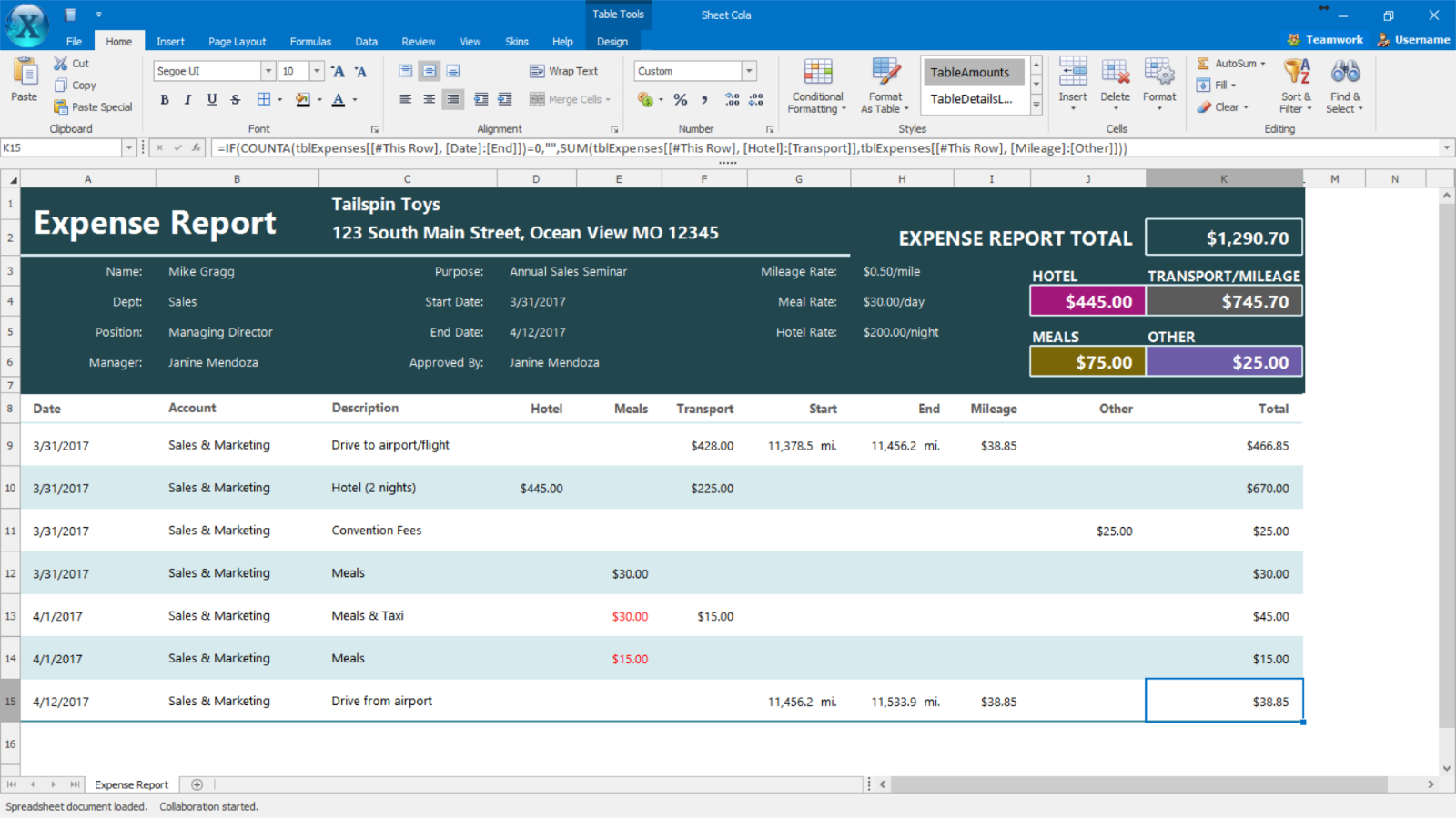Open Sort & Filter menu
This screenshot has height=819, width=1456.
pos(1297,86)
